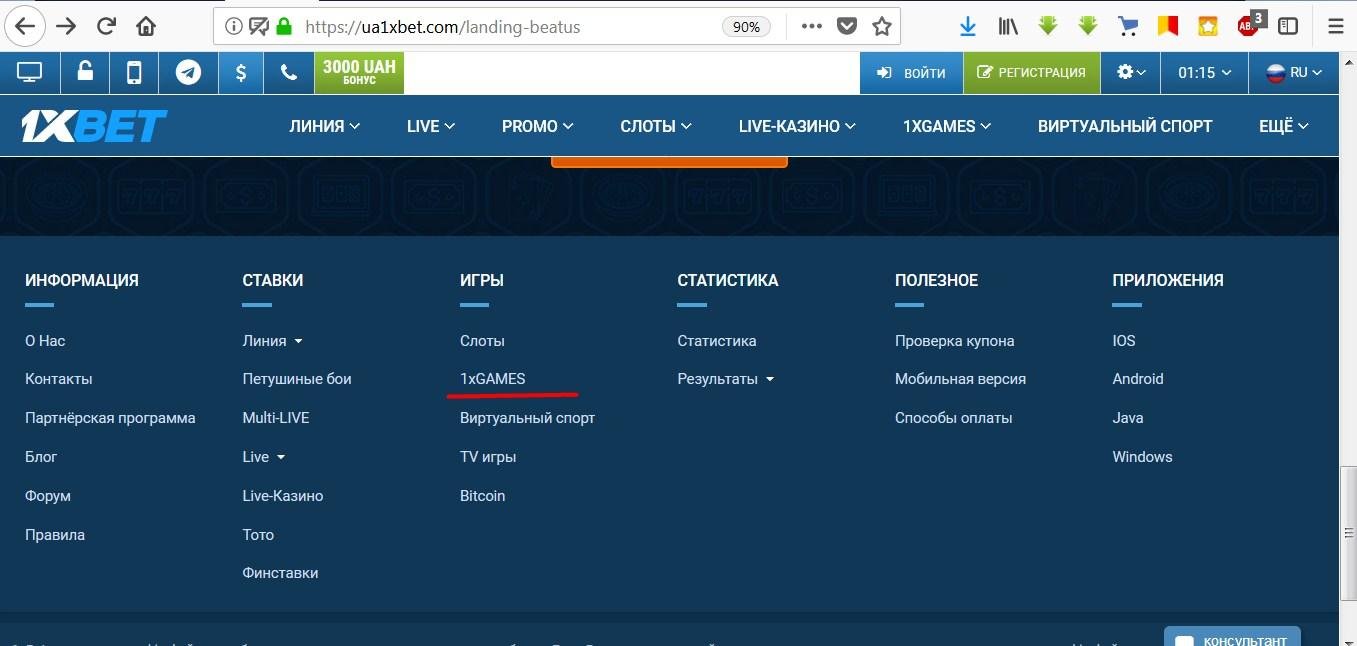1357x646 pixels.
Task: Toggle the browser sidebar icon
Action: tap(1289, 27)
